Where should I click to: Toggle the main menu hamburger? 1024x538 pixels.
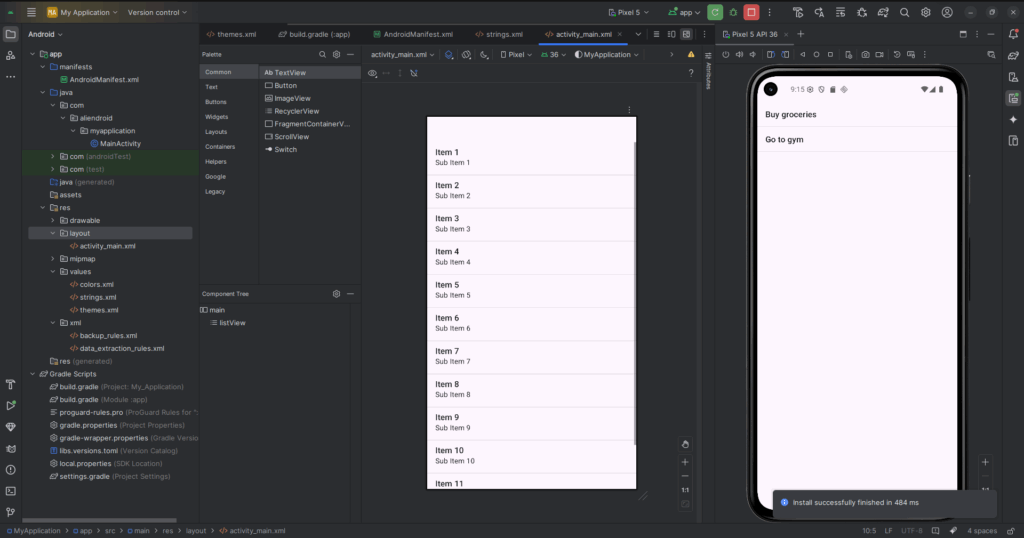point(31,12)
